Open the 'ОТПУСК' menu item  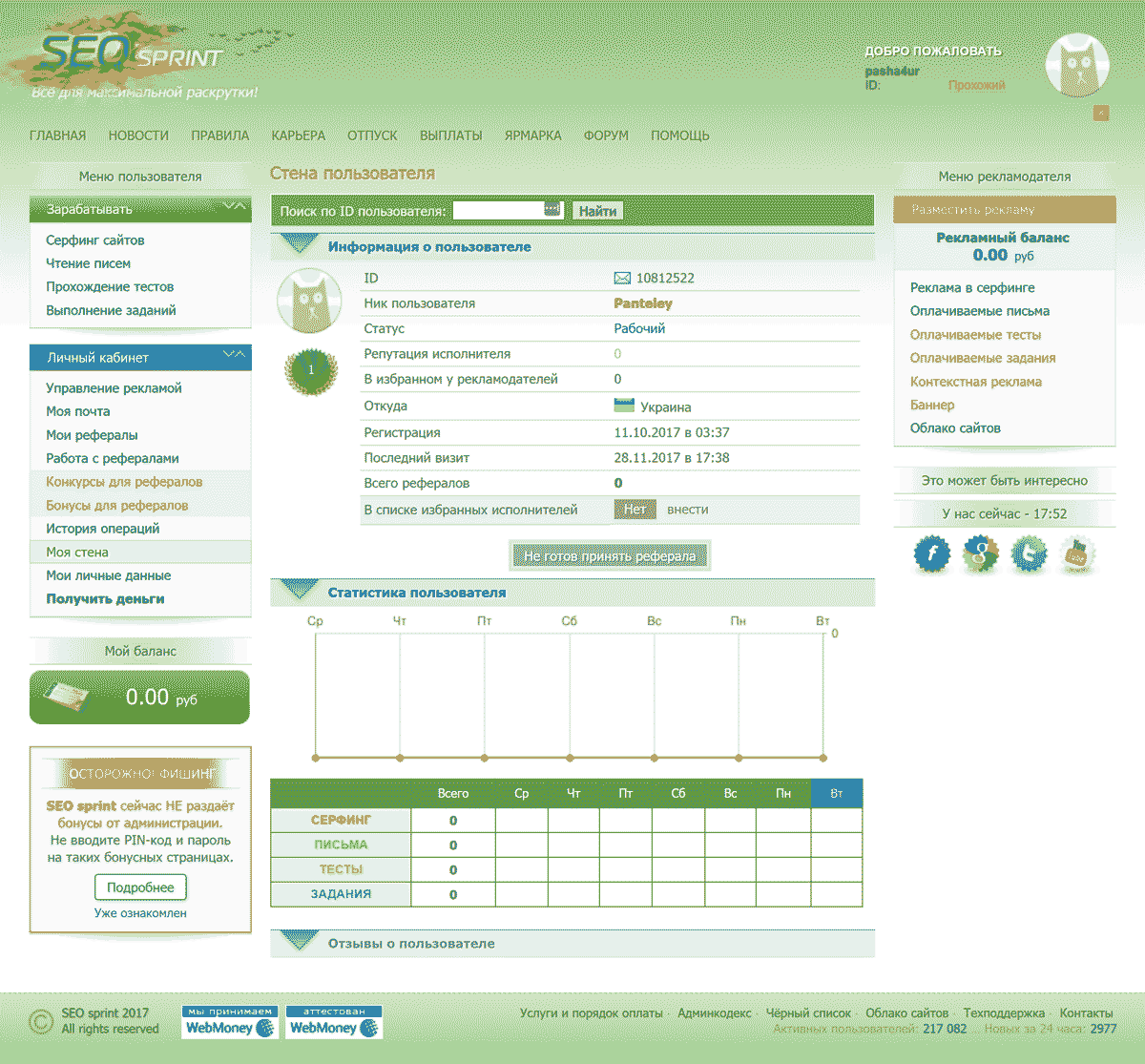pyautogui.click(x=372, y=136)
